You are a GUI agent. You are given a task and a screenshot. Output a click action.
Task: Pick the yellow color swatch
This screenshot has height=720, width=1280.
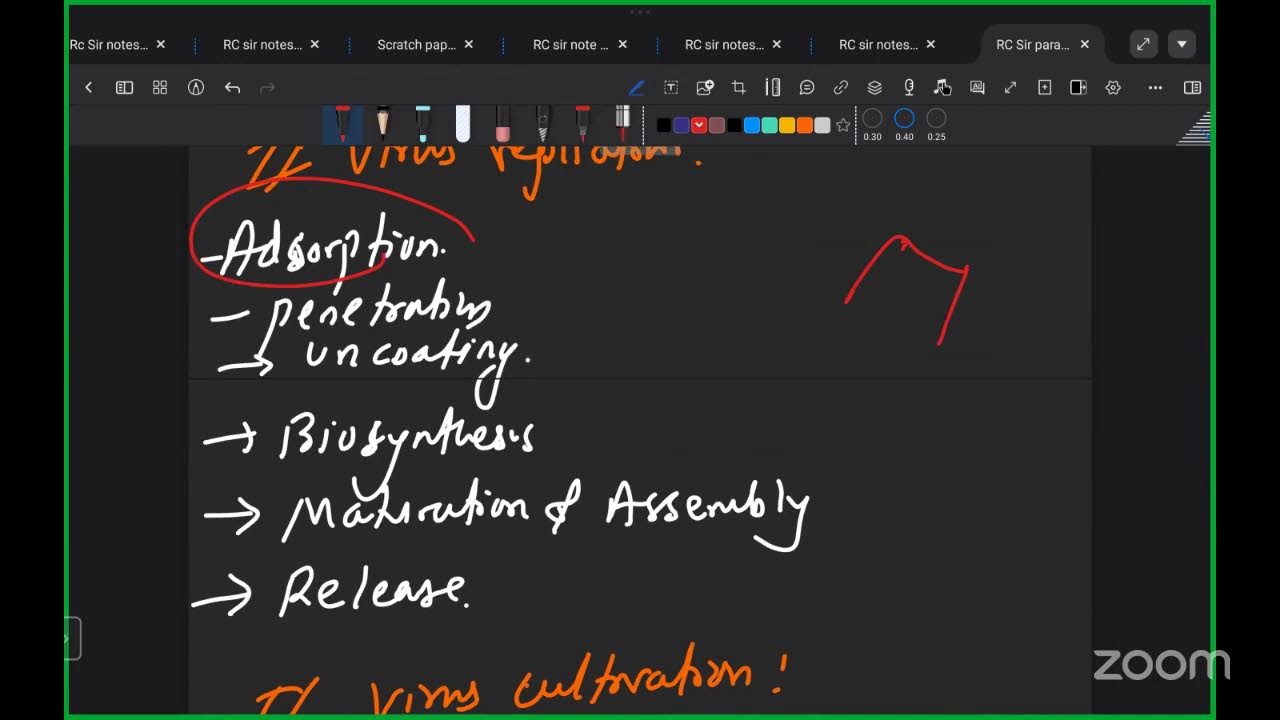(787, 125)
